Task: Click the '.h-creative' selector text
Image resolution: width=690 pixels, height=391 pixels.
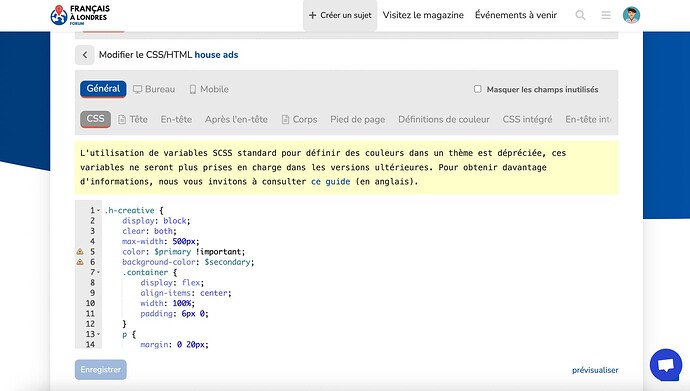Action: tap(129, 211)
